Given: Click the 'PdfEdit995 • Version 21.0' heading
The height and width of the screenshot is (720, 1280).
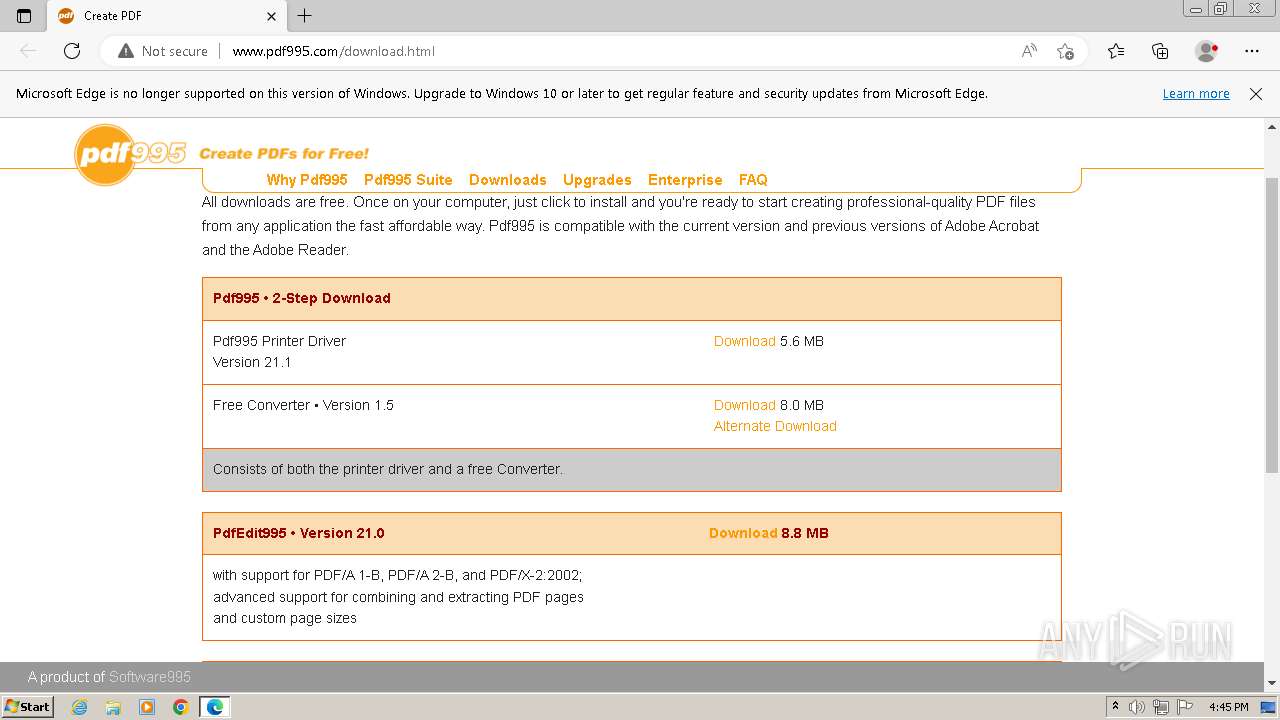Looking at the screenshot, I should point(299,533).
